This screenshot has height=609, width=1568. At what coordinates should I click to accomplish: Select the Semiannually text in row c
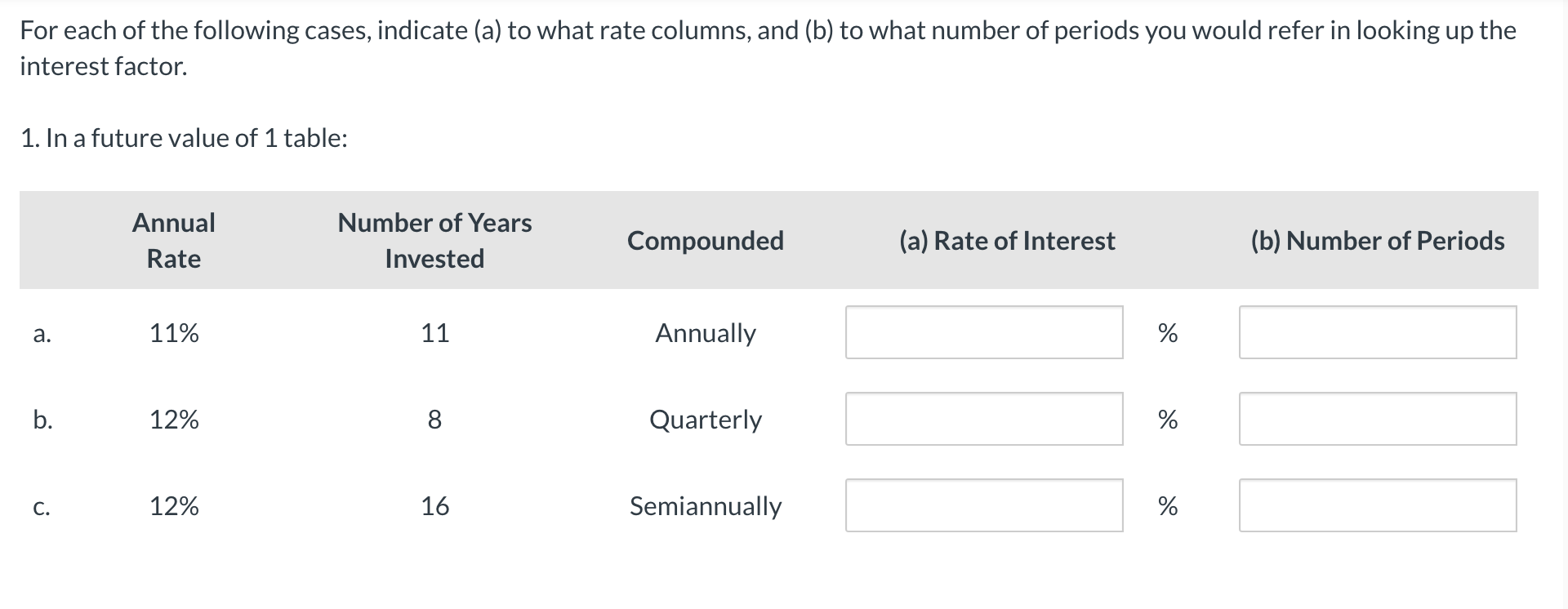point(706,507)
